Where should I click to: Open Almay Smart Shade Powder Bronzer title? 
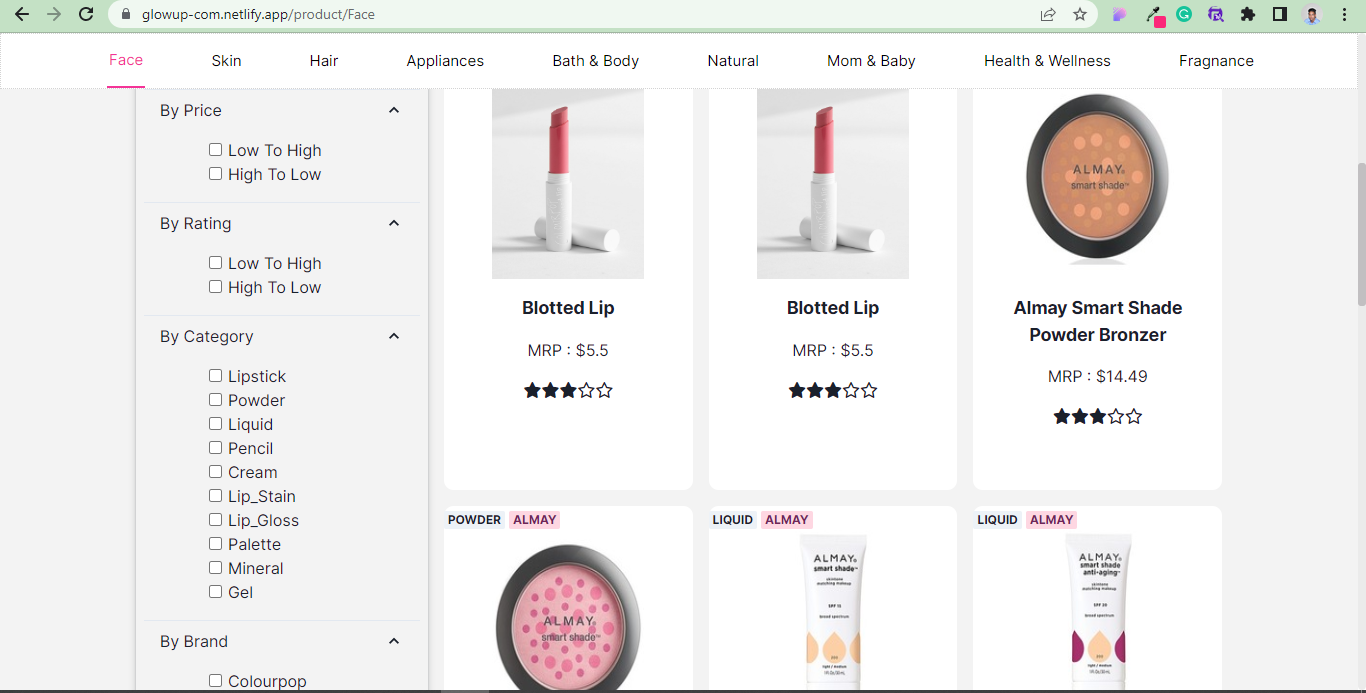tap(1098, 321)
